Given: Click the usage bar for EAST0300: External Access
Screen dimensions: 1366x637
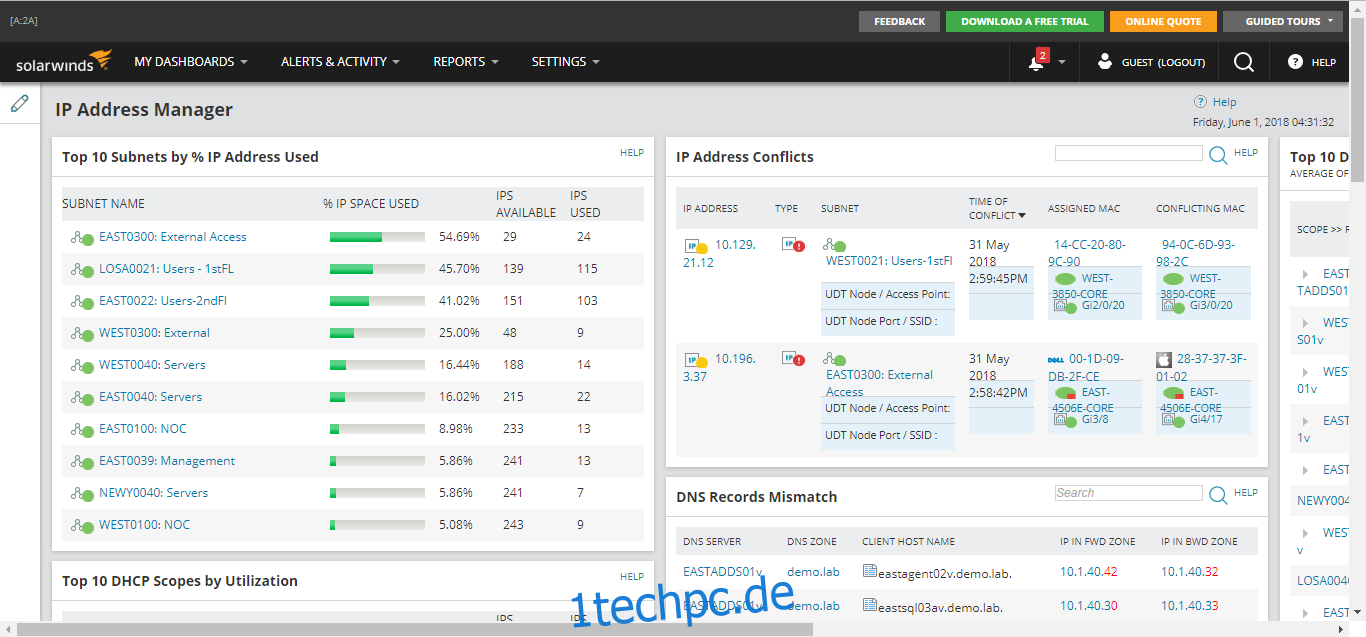Looking at the screenshot, I should pyautogui.click(x=377, y=237).
